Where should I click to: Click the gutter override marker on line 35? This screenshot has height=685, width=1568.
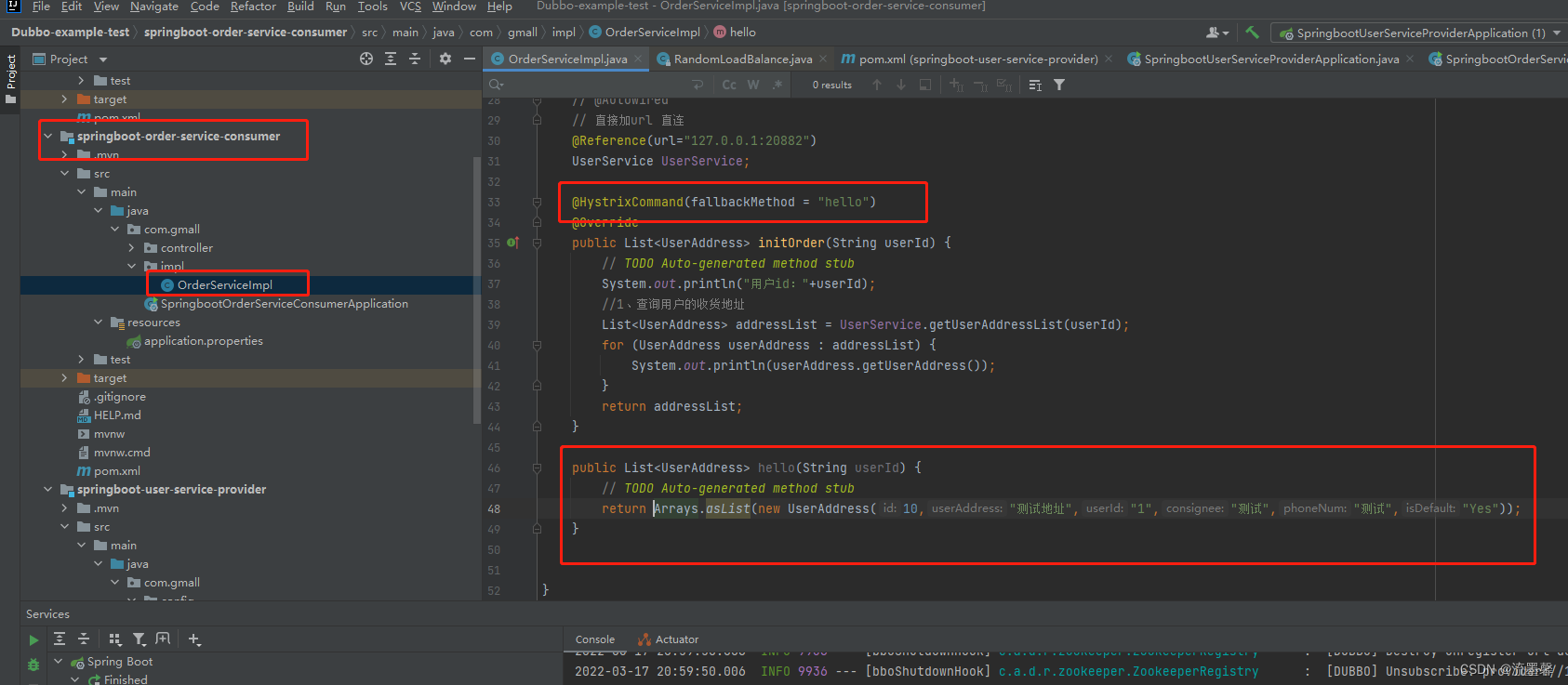point(512,243)
